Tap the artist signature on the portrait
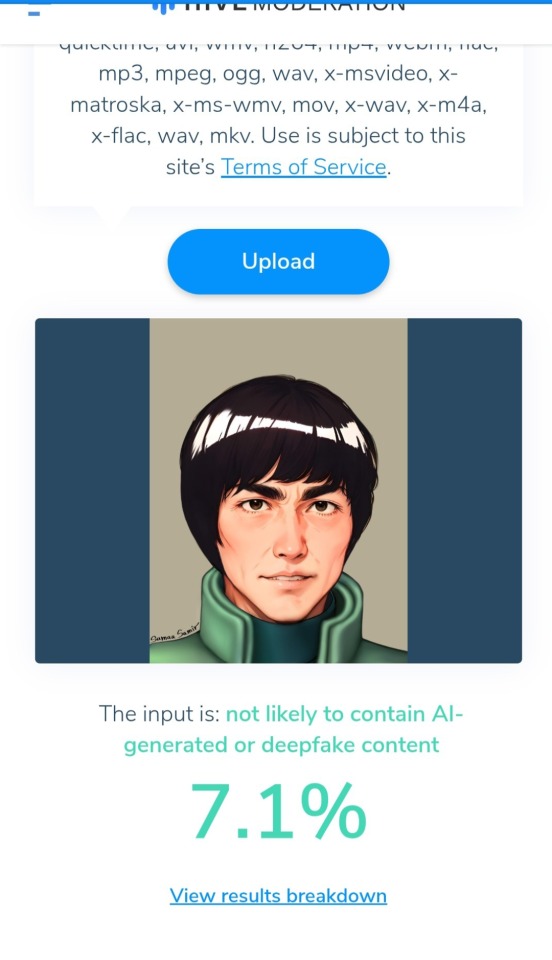 [176, 634]
